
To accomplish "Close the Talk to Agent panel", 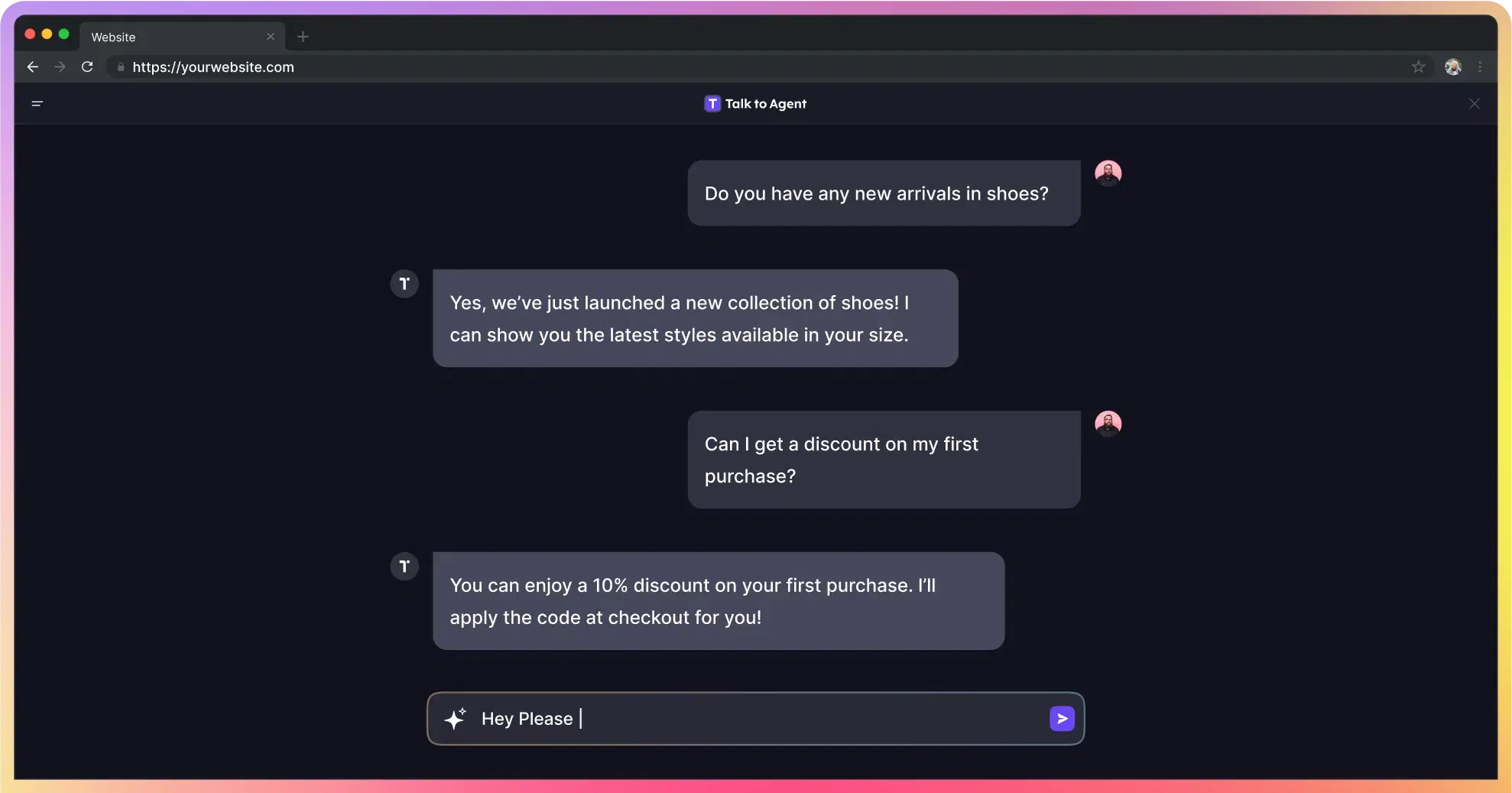I will point(1474,103).
